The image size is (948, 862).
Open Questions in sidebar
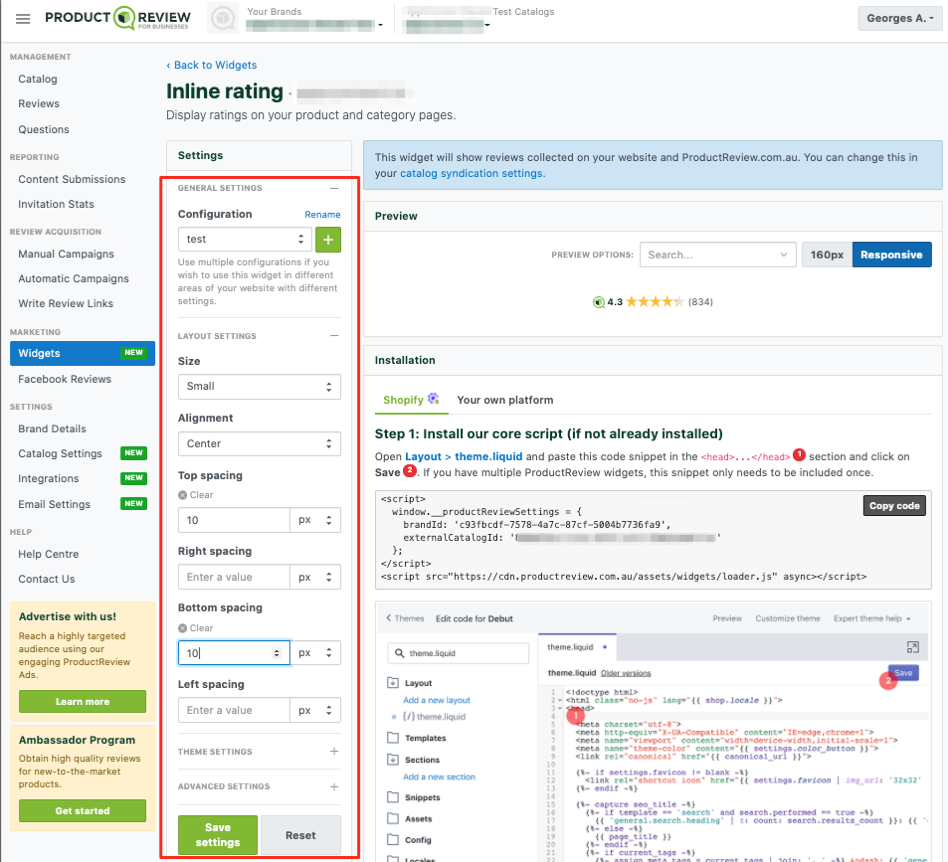point(44,129)
